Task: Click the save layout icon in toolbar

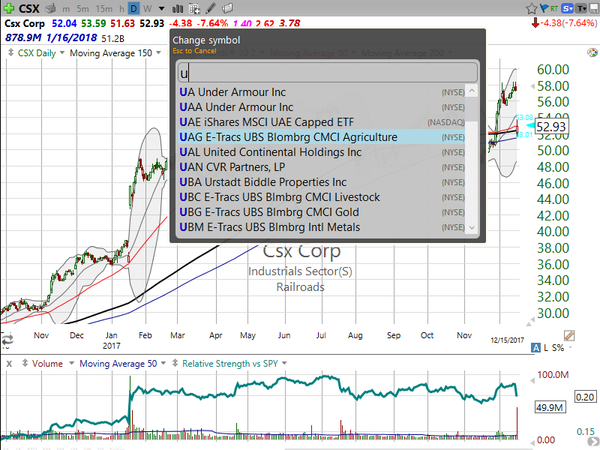Action: [594, 8]
